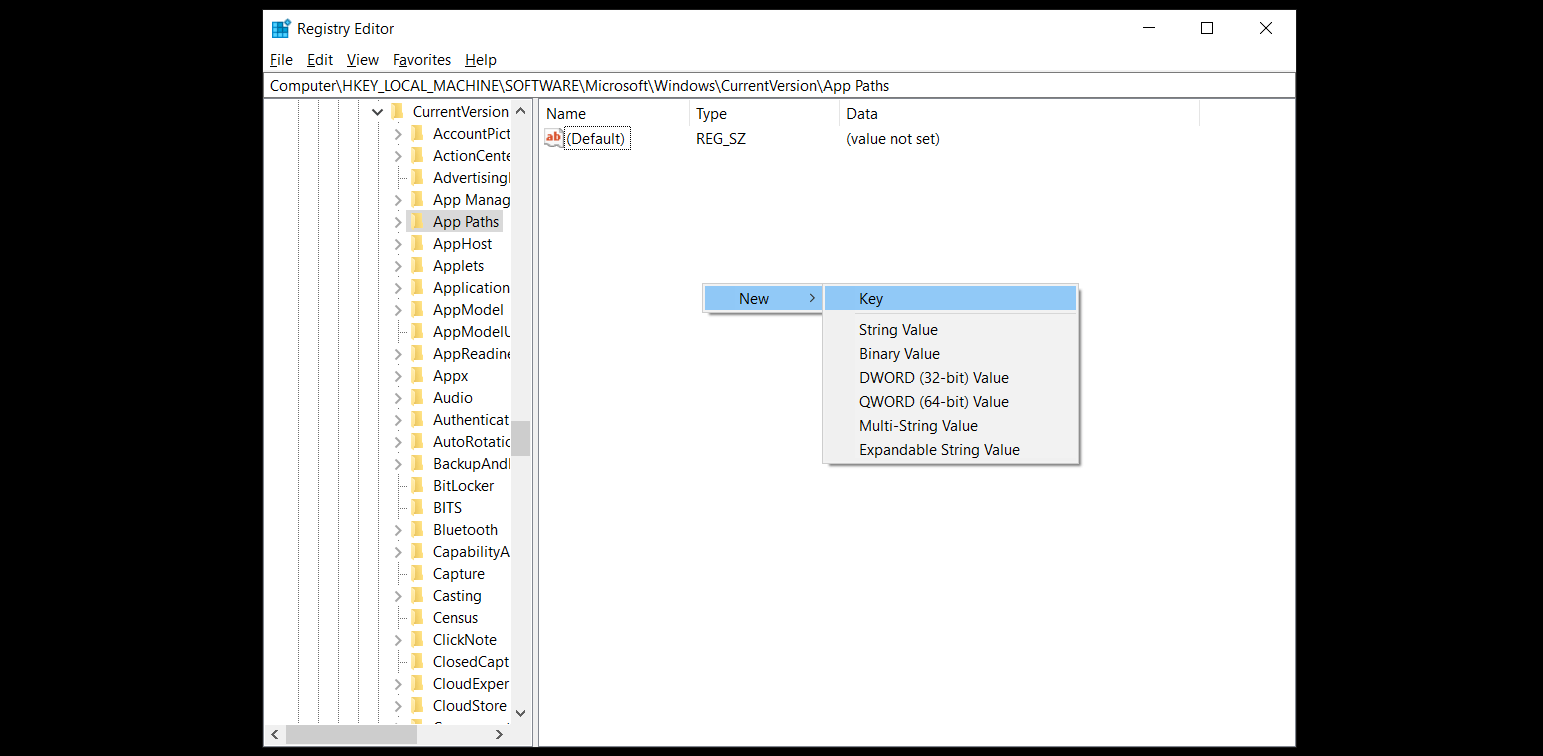Maximize the Registry Editor window
This screenshot has height=756, width=1543.
pos(1207,29)
